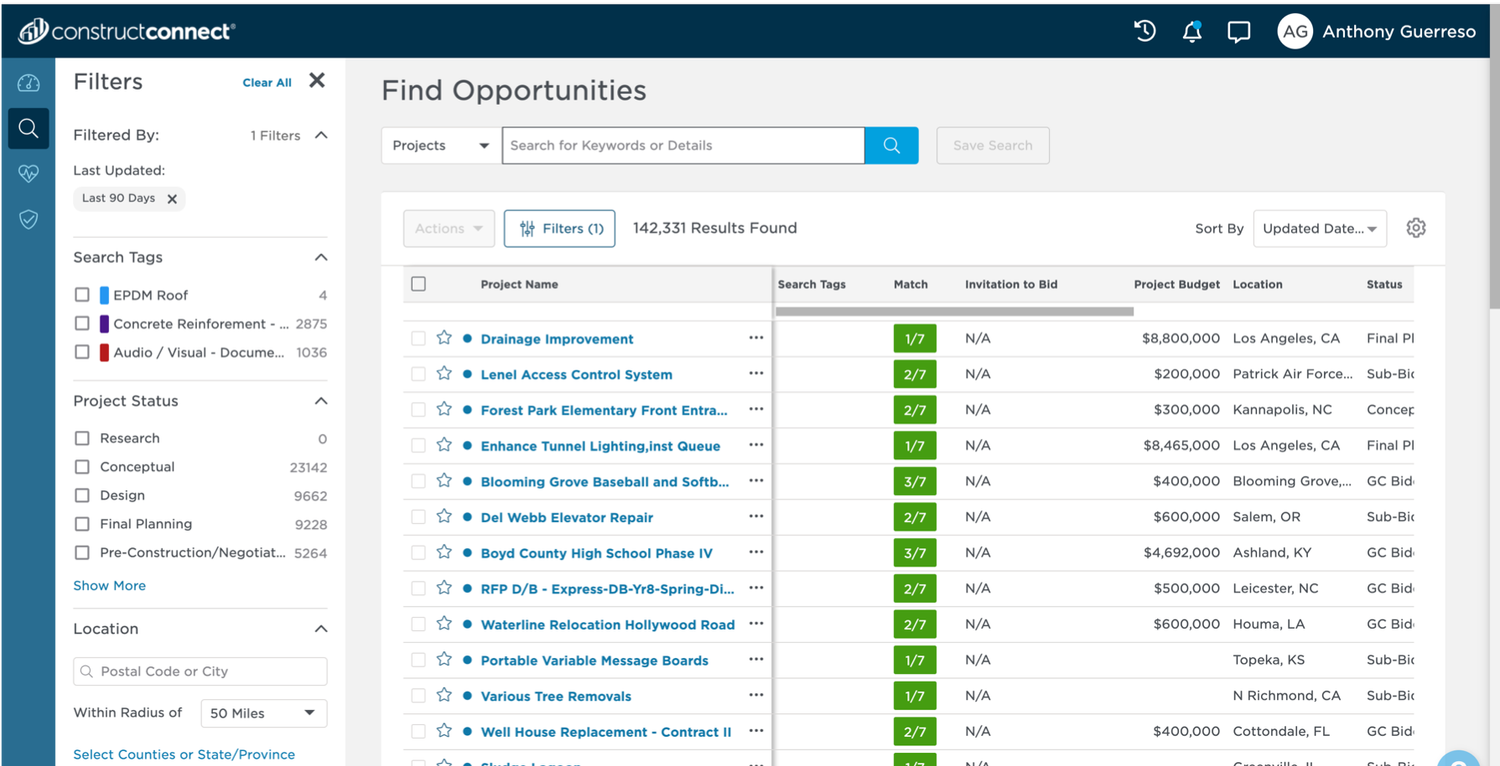This screenshot has height=766, width=1500.
Task: Click the 3/7 match badge for Boyd County
Action: click(x=915, y=553)
